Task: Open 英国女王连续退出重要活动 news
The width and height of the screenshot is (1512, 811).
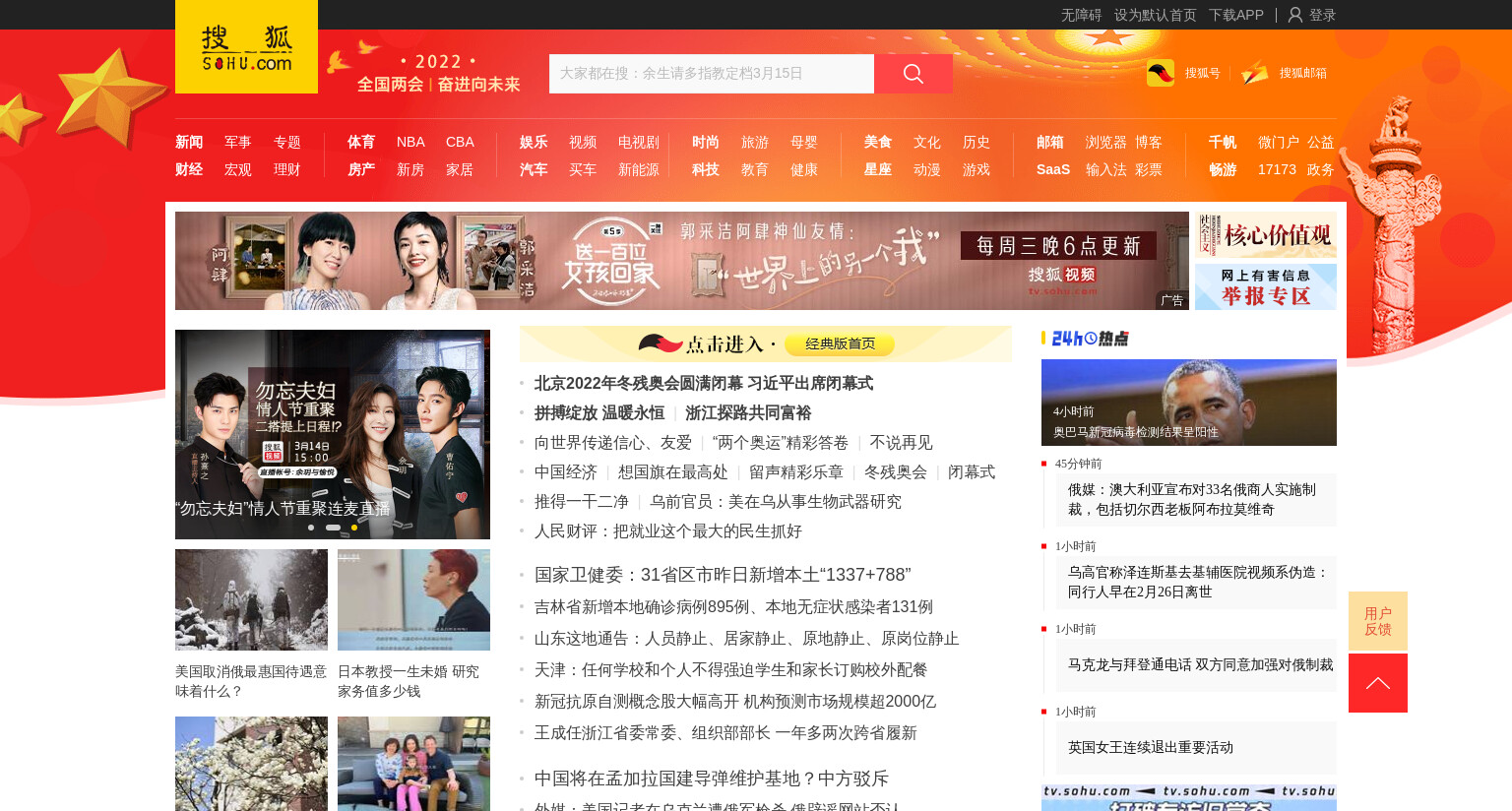Action: pyautogui.click(x=1196, y=747)
